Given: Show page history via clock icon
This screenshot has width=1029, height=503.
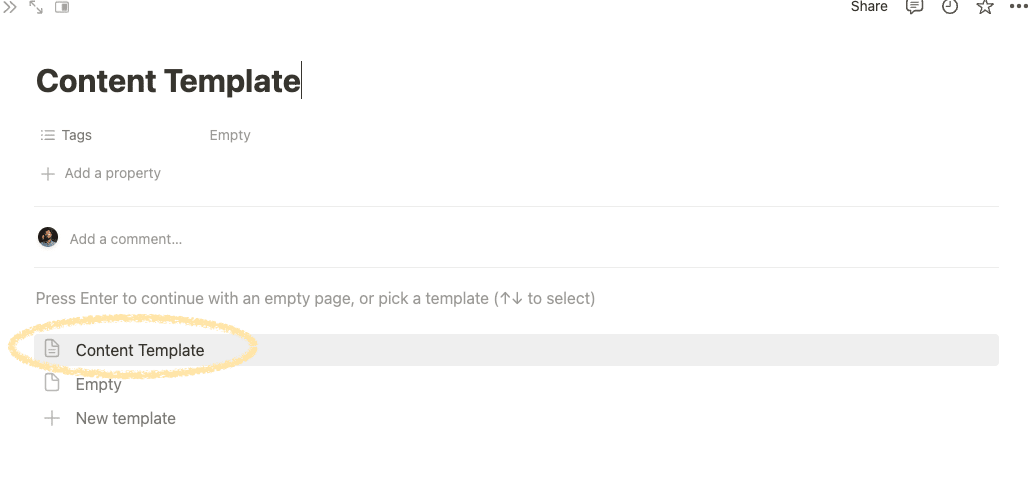Looking at the screenshot, I should [950, 7].
